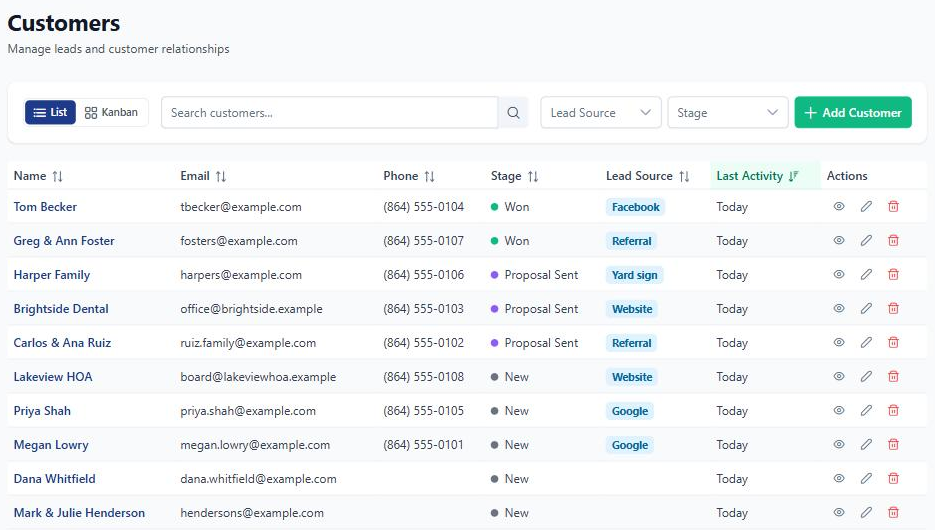
Task: Open the Lead Source filter dropdown
Action: (600, 113)
